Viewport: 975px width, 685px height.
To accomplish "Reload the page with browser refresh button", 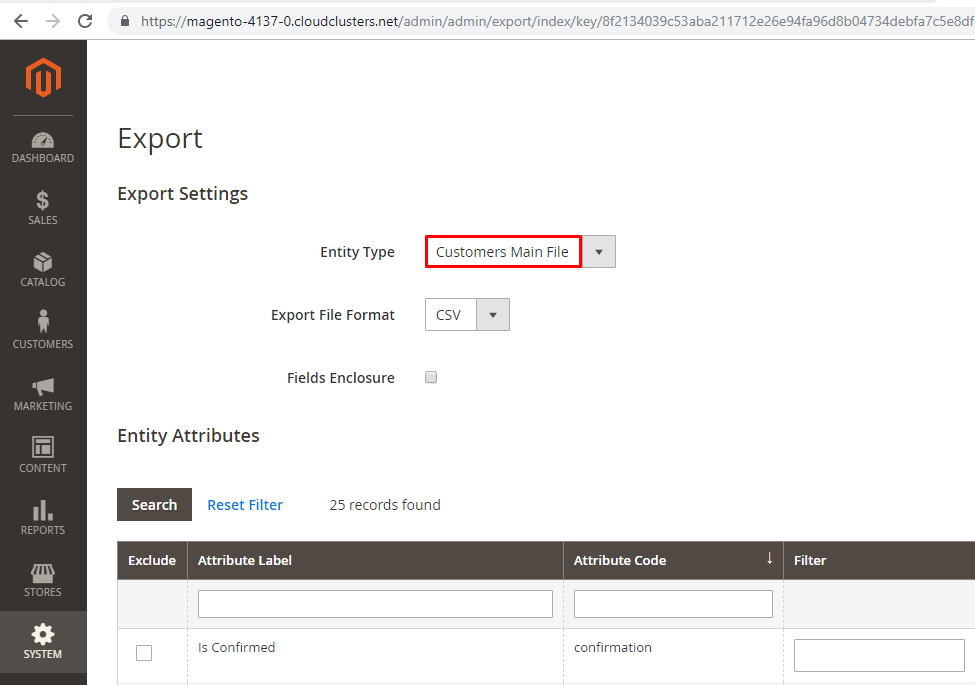I will click(x=85, y=20).
